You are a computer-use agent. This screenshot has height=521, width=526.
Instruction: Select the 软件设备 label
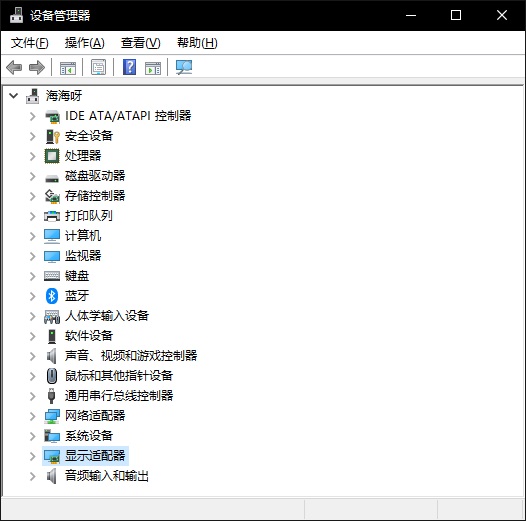[89, 336]
